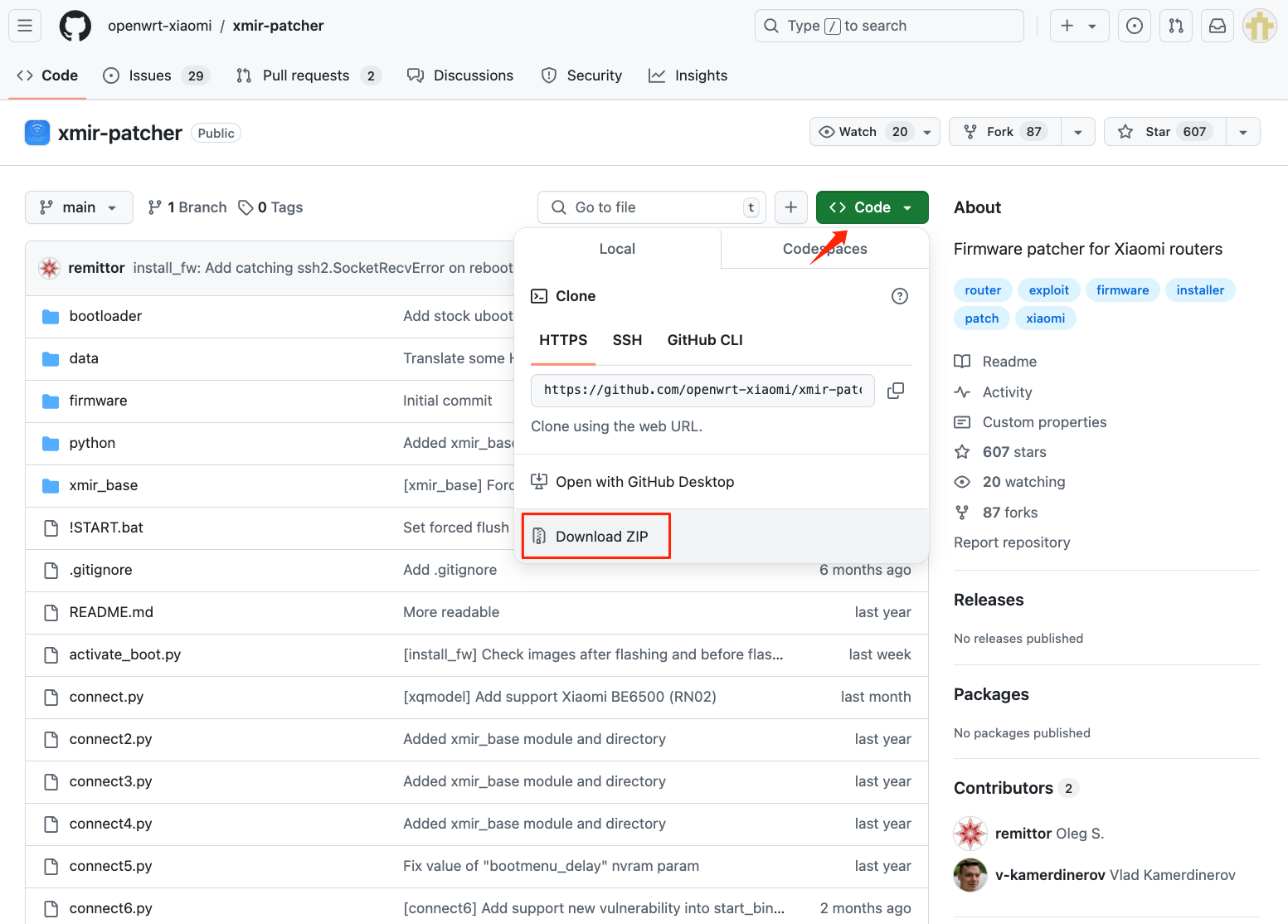Click the xiaomi topic tag
Image resolution: width=1288 pixels, height=924 pixels.
pyautogui.click(x=1045, y=319)
